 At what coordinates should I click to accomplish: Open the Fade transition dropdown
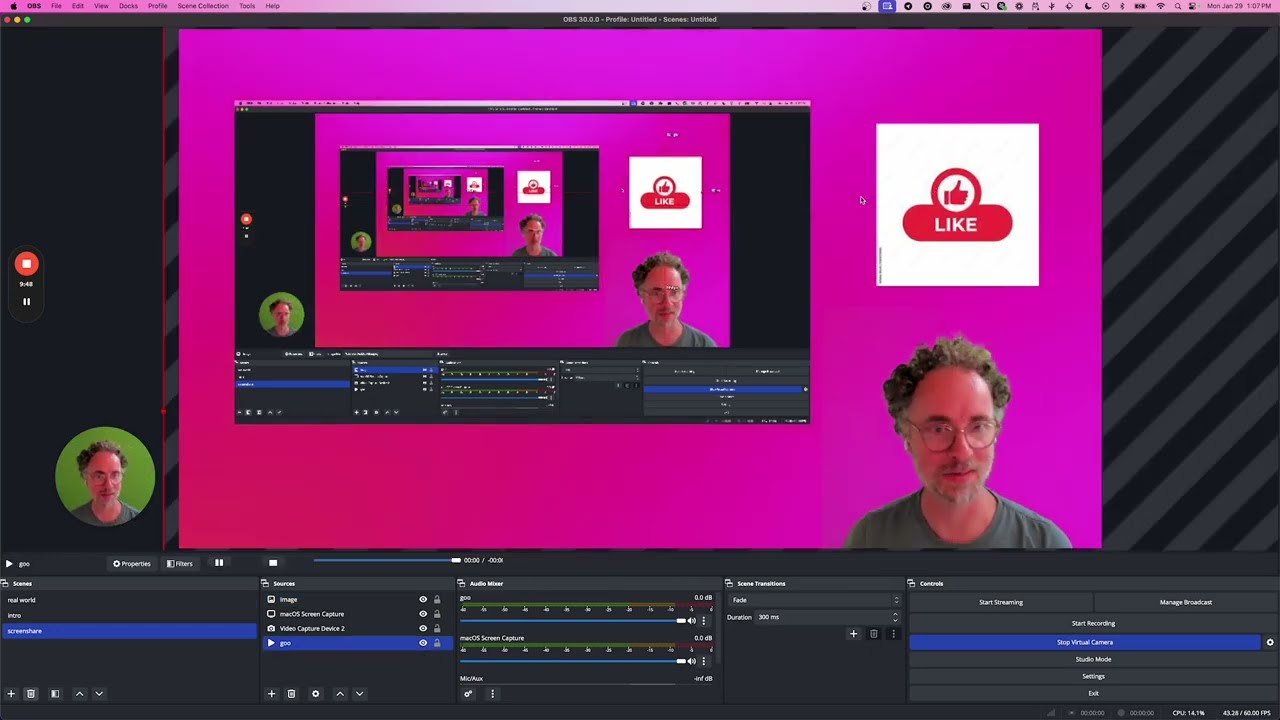pos(815,600)
